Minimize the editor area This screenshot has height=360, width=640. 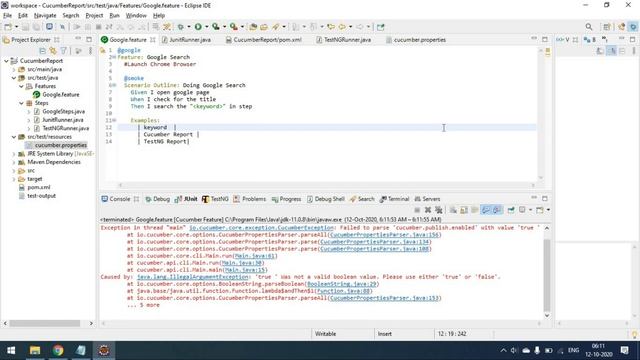(534, 39)
